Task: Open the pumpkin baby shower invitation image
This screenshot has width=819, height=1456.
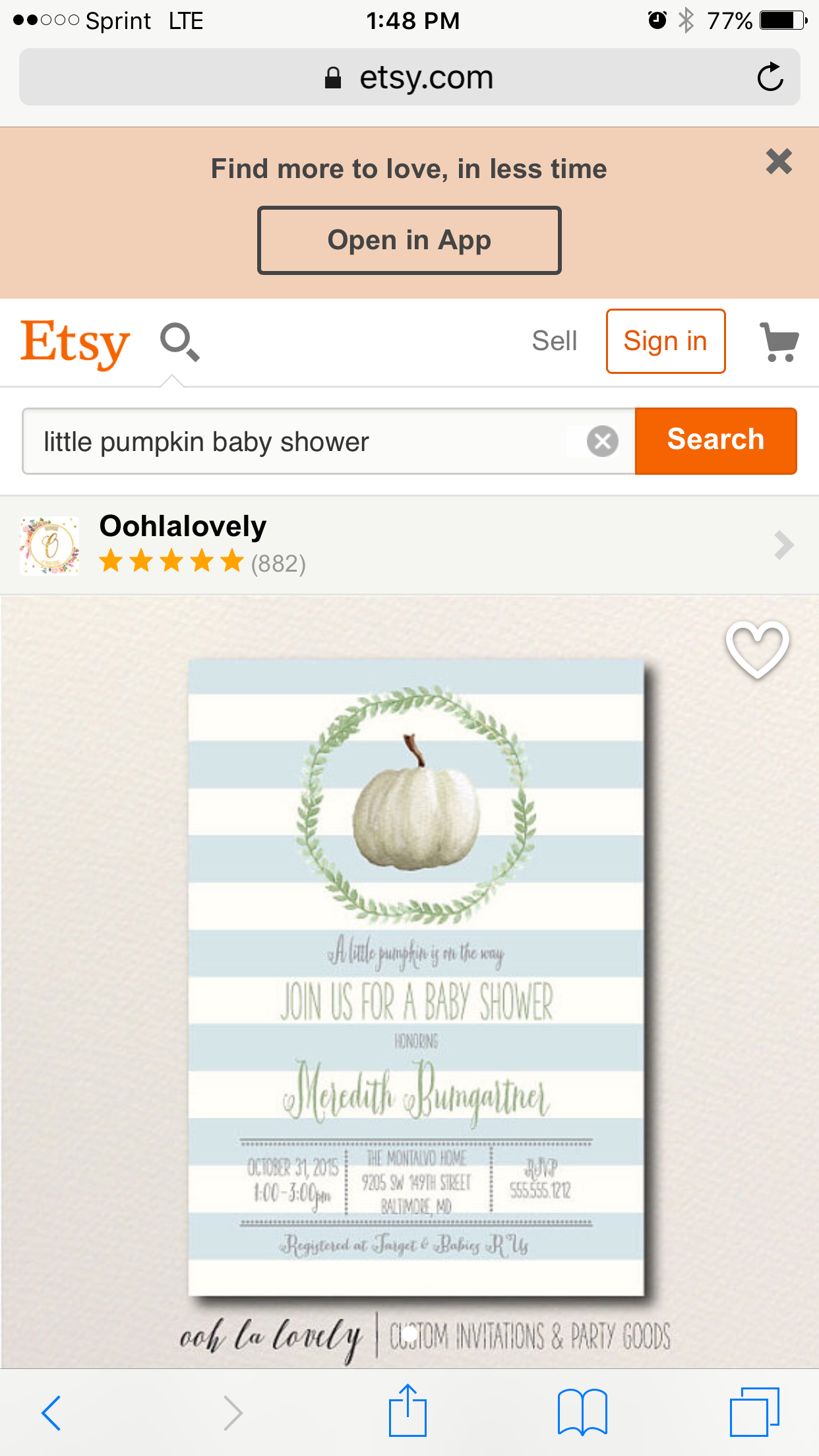Action: pos(409,983)
